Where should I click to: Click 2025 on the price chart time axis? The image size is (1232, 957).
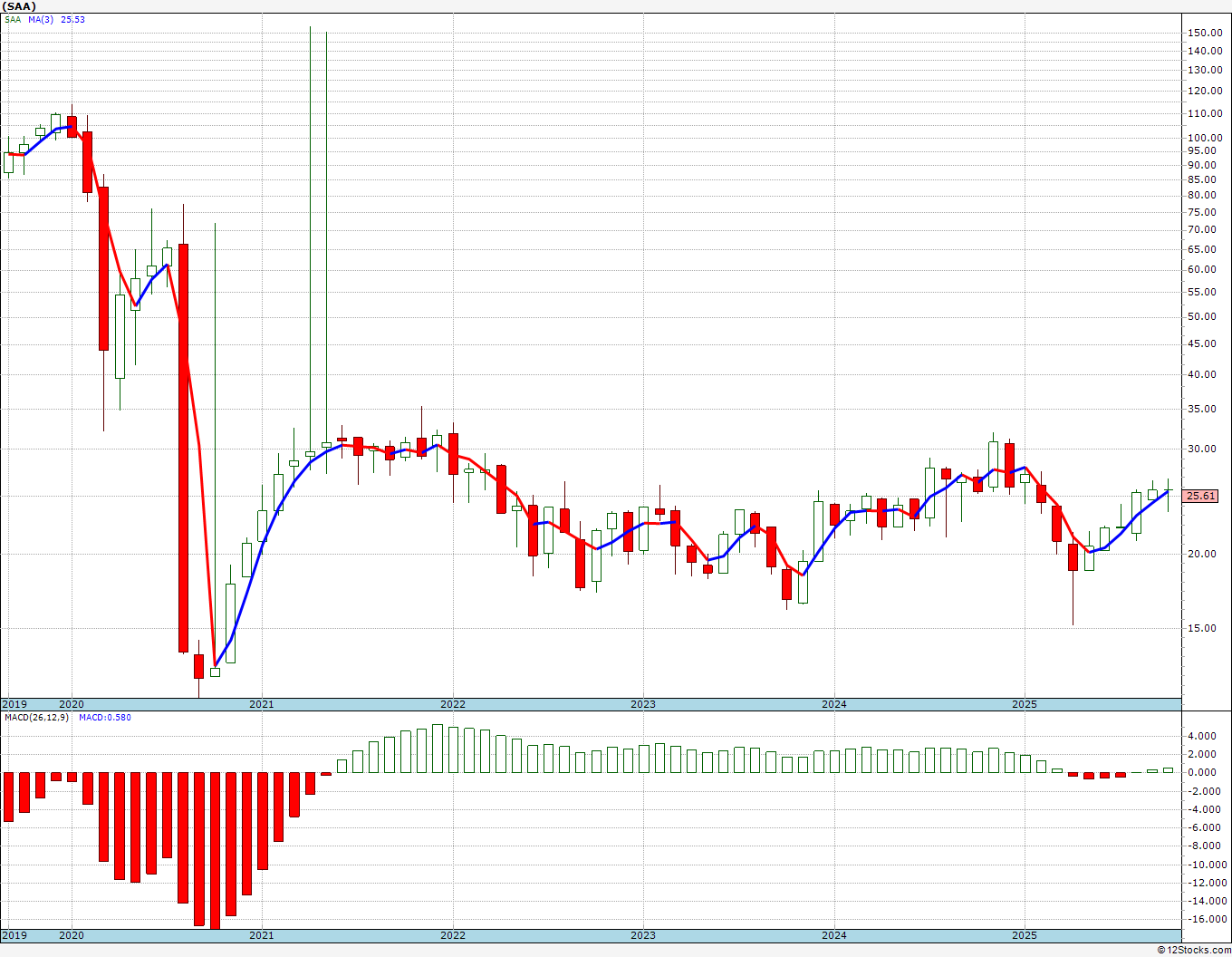[x=1025, y=704]
